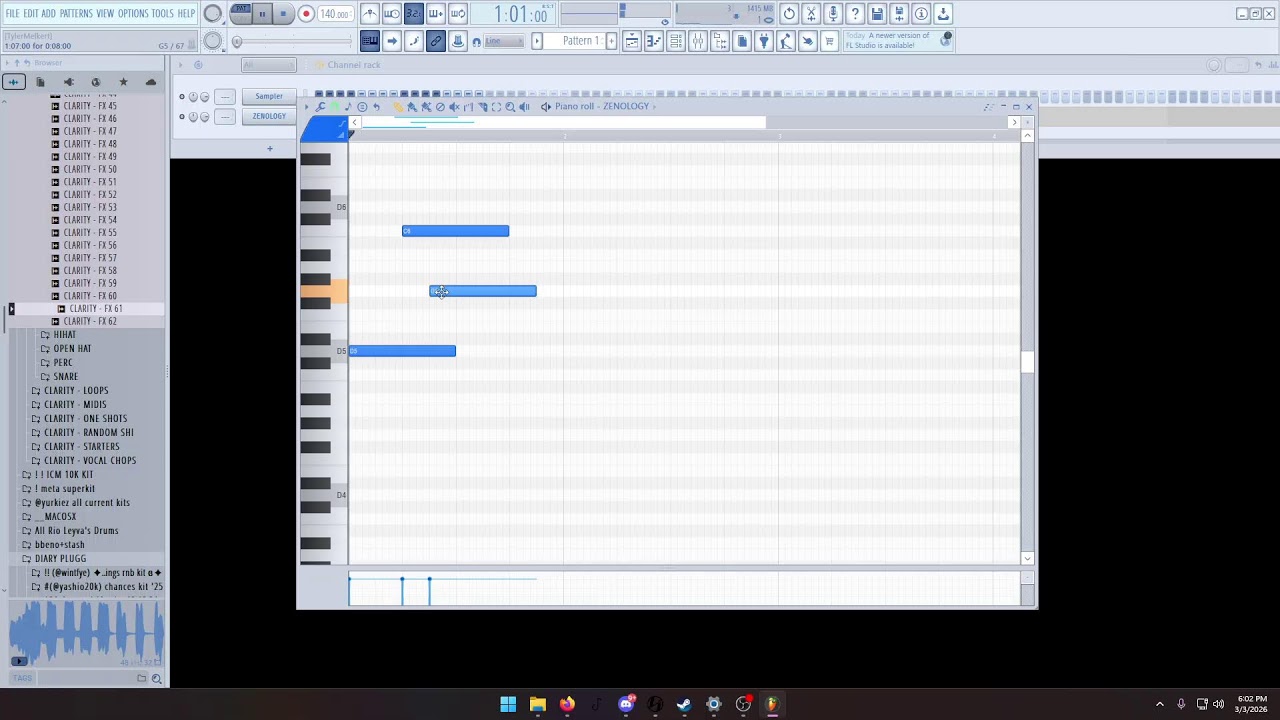The width and height of the screenshot is (1280, 720).
Task: Open the TOOLS menu
Action: 162,13
